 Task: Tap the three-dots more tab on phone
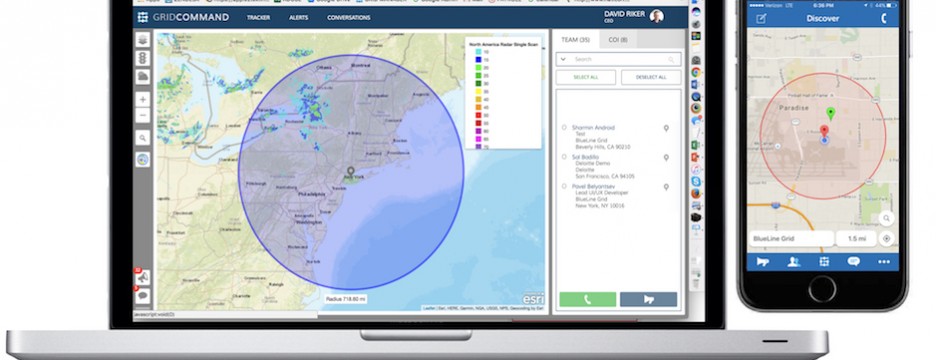[883, 261]
